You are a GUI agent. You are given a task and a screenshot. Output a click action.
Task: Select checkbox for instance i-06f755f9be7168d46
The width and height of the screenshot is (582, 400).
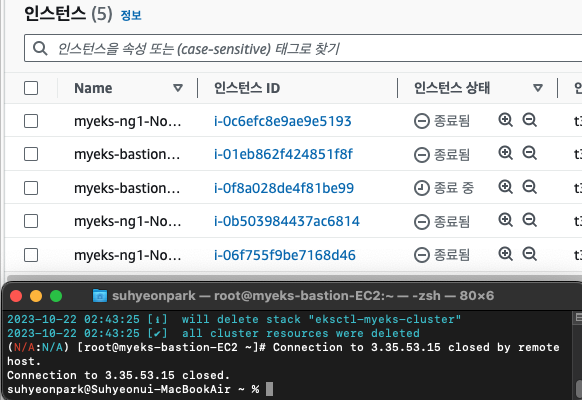31,255
